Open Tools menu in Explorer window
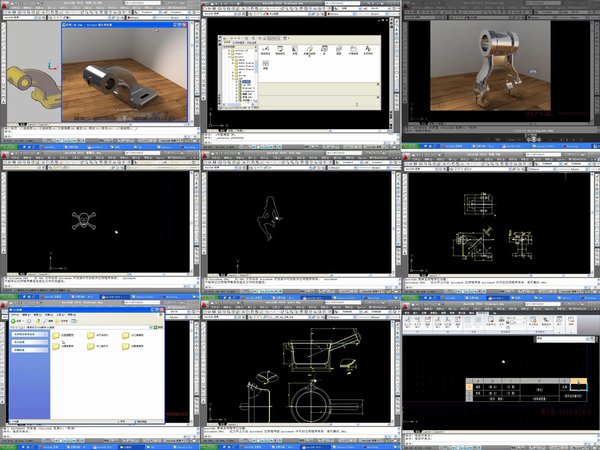The image size is (600, 450). click(60, 315)
